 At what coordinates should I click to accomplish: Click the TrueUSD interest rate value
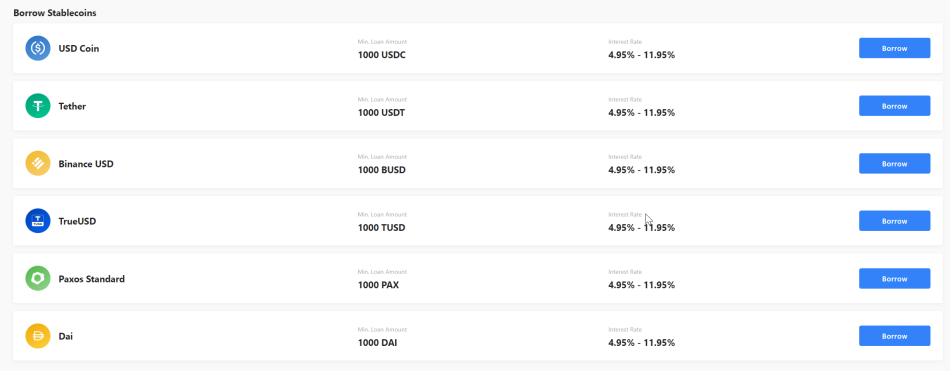click(x=642, y=227)
